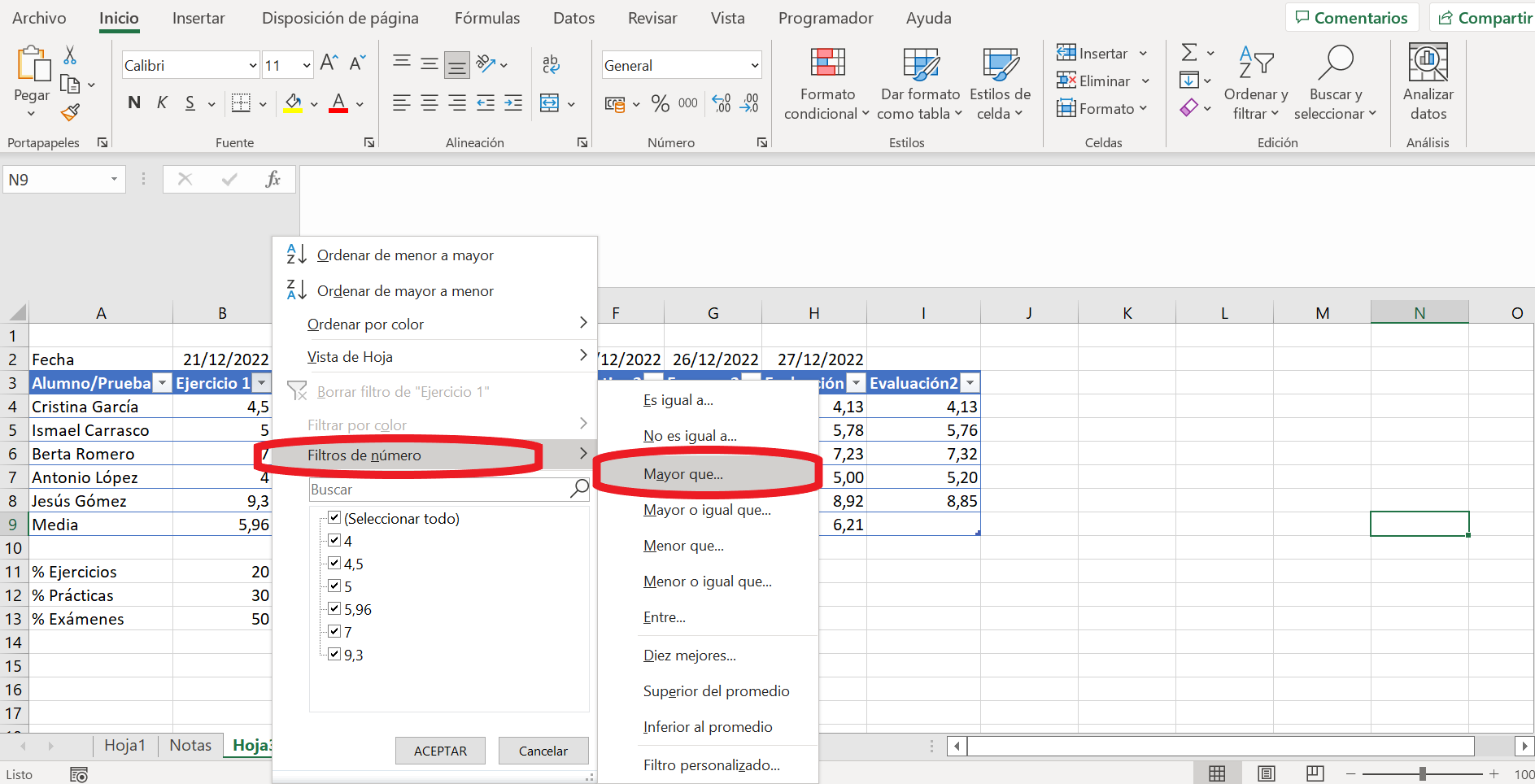Click the Decrease Decimal icon
The width and height of the screenshot is (1535, 784).
pyautogui.click(x=749, y=103)
